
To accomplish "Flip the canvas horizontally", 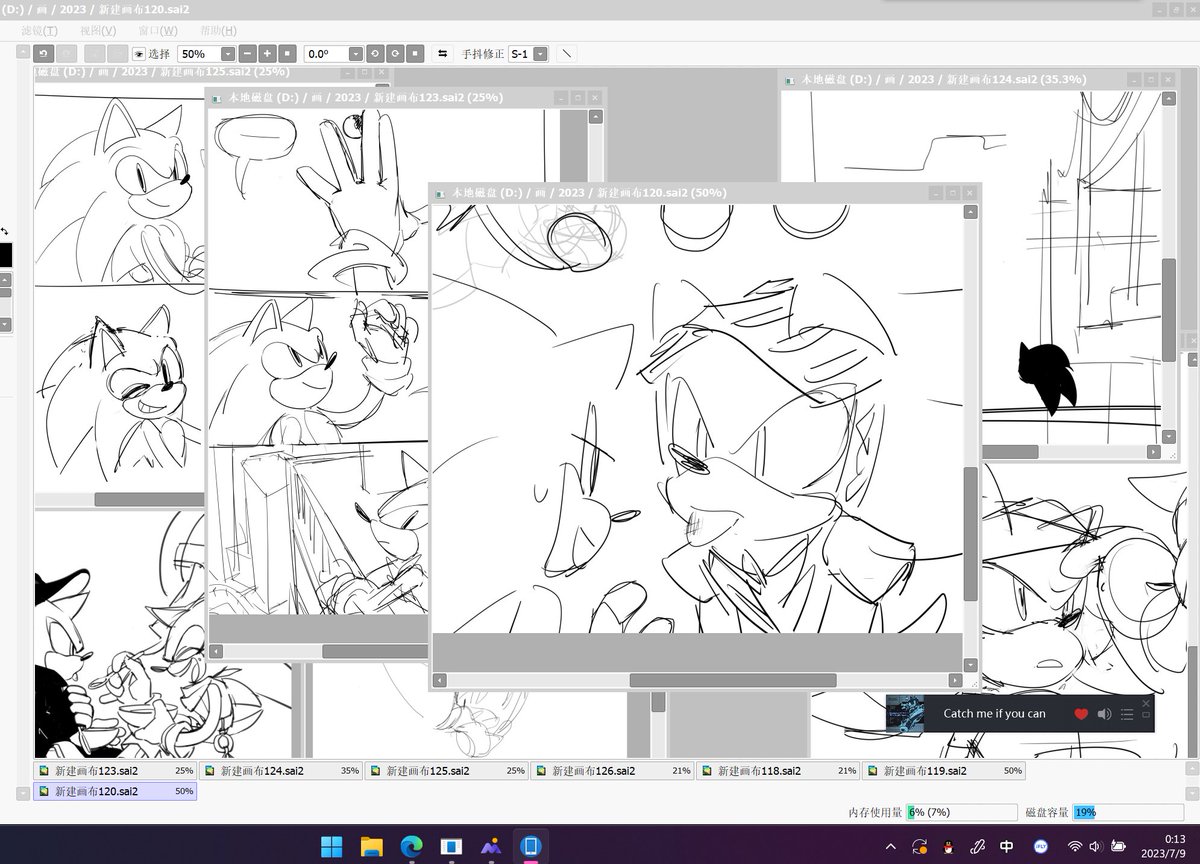I will point(443,54).
